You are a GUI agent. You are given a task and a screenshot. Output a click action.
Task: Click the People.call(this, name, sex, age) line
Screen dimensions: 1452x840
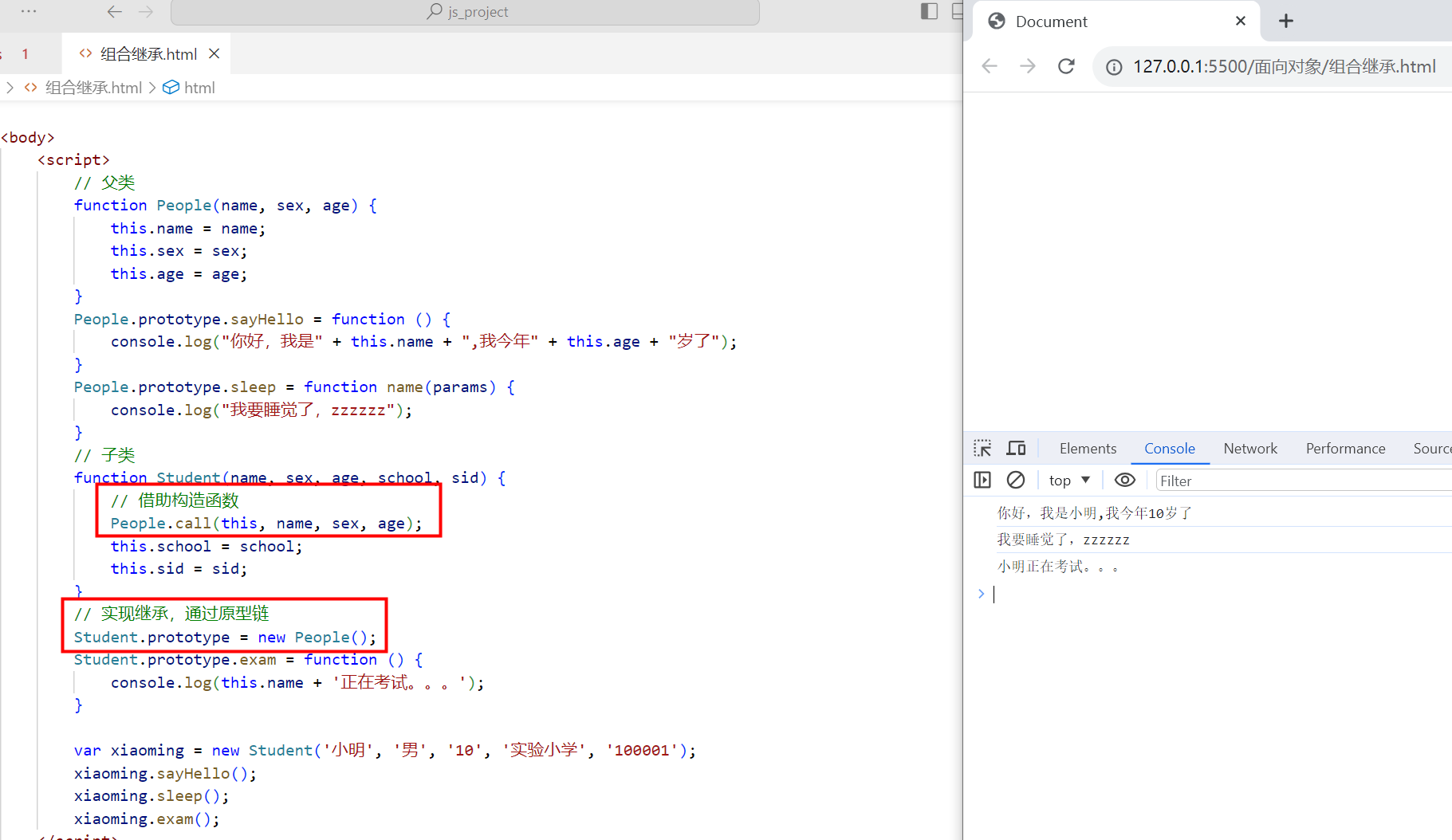pyautogui.click(x=266, y=524)
